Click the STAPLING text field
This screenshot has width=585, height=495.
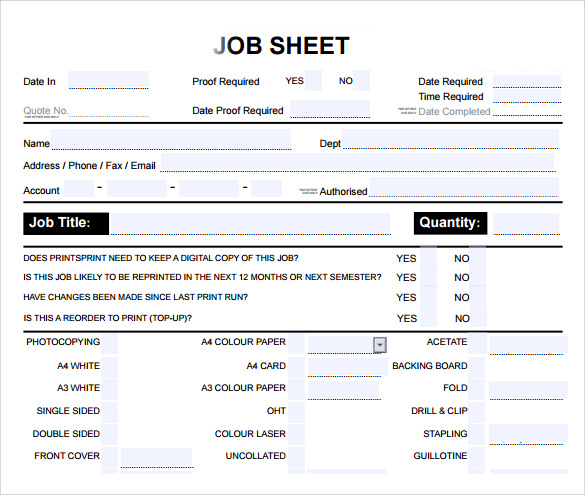tap(529, 434)
